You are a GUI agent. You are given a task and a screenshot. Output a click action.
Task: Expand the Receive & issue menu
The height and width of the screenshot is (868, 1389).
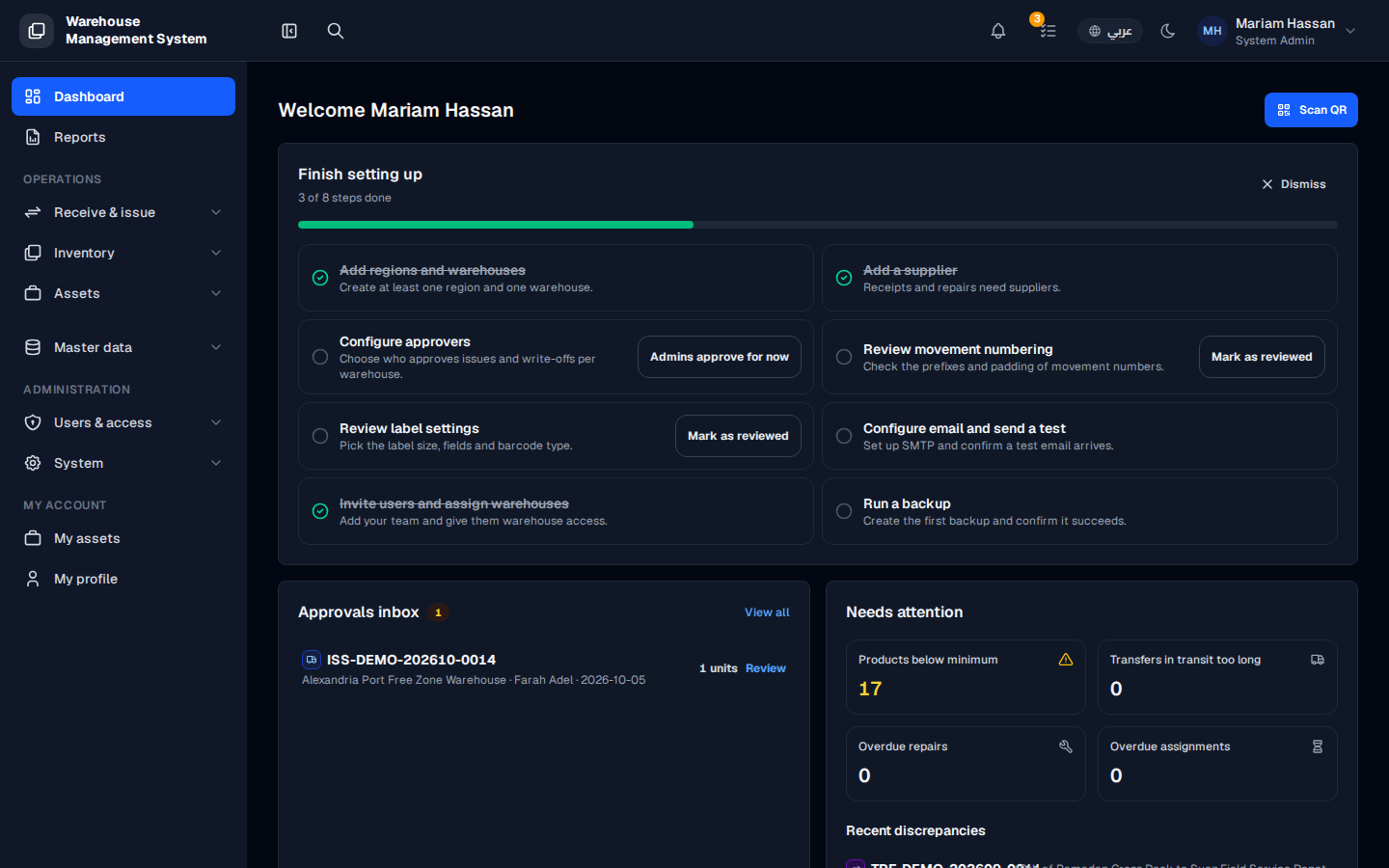[123, 212]
